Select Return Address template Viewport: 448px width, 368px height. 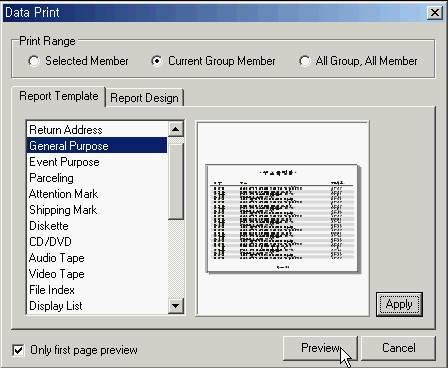coord(97,130)
